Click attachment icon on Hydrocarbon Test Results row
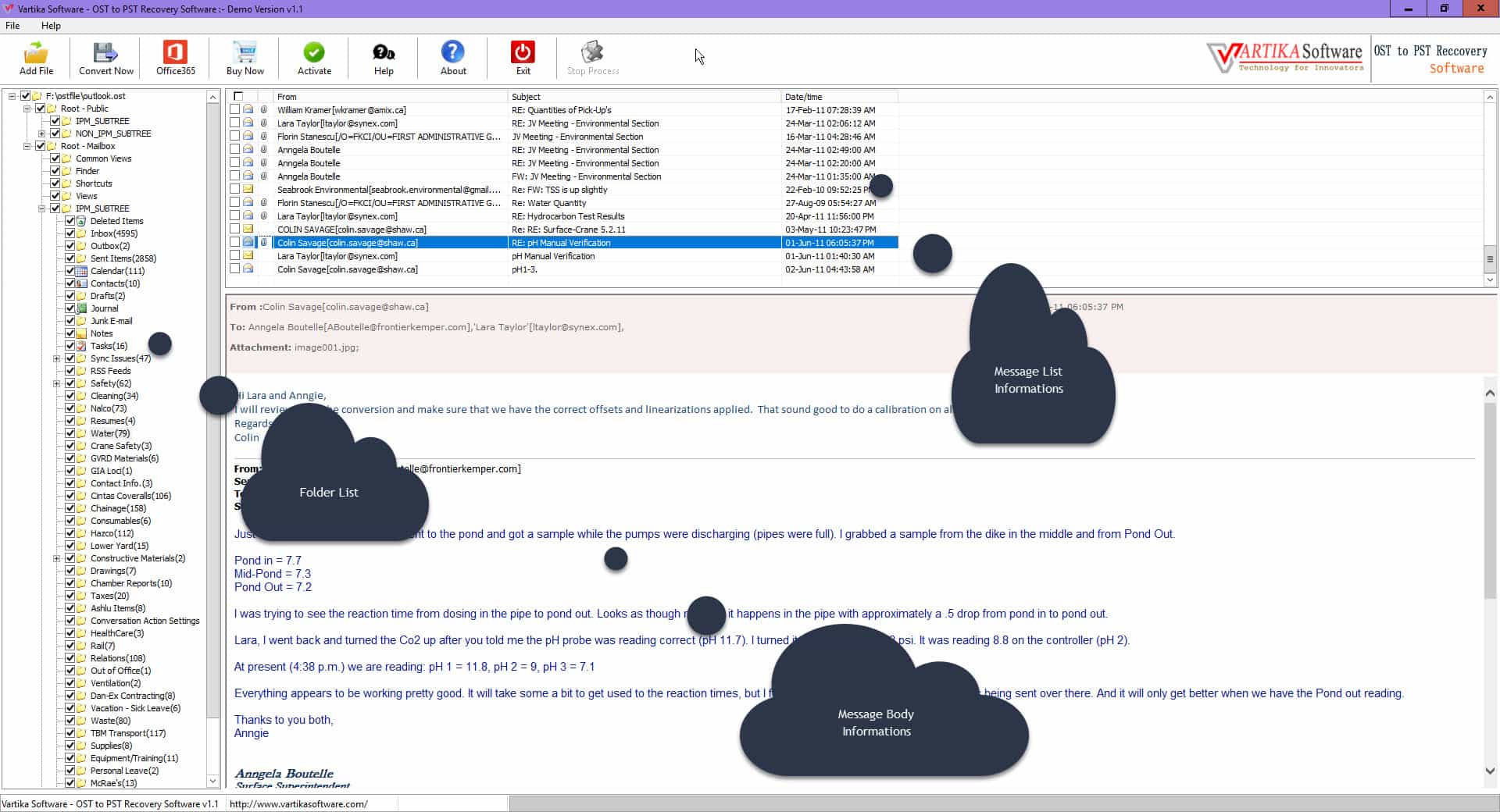Viewport: 1500px width, 812px height. pyautogui.click(x=264, y=216)
